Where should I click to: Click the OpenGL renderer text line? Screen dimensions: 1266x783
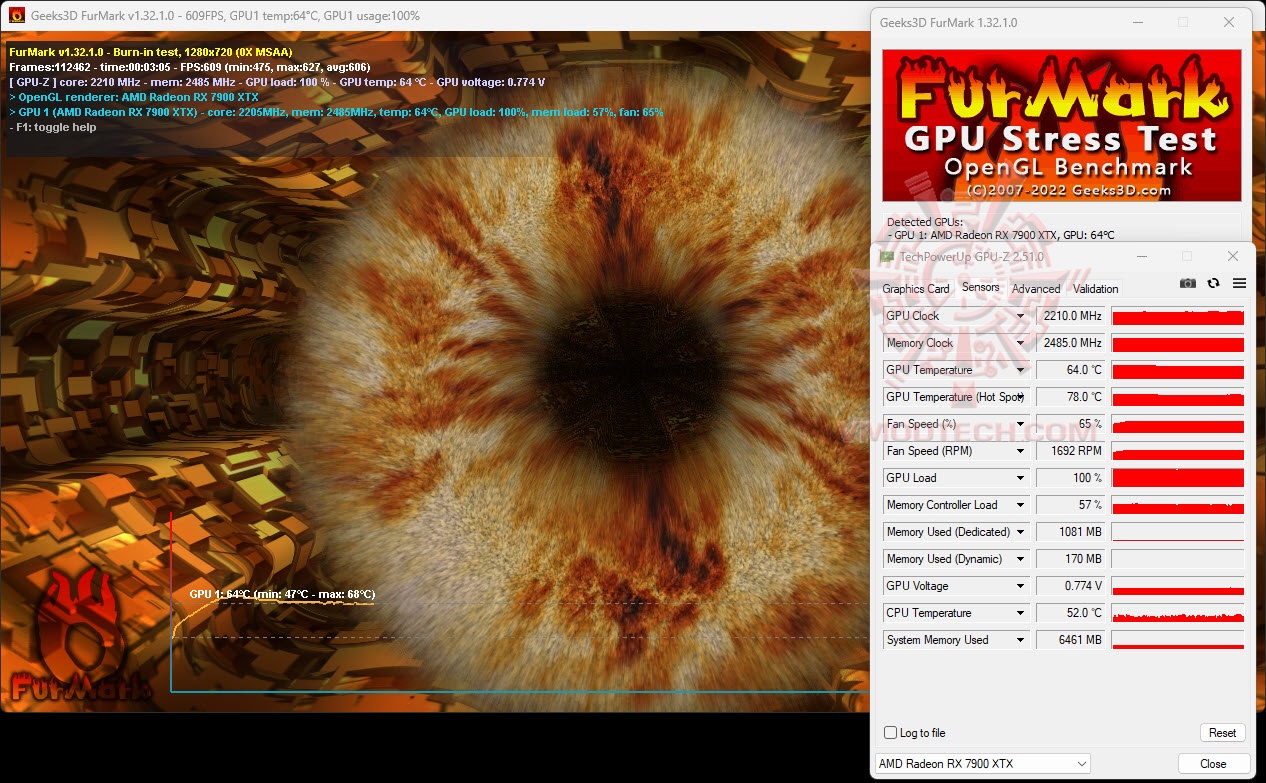[134, 97]
